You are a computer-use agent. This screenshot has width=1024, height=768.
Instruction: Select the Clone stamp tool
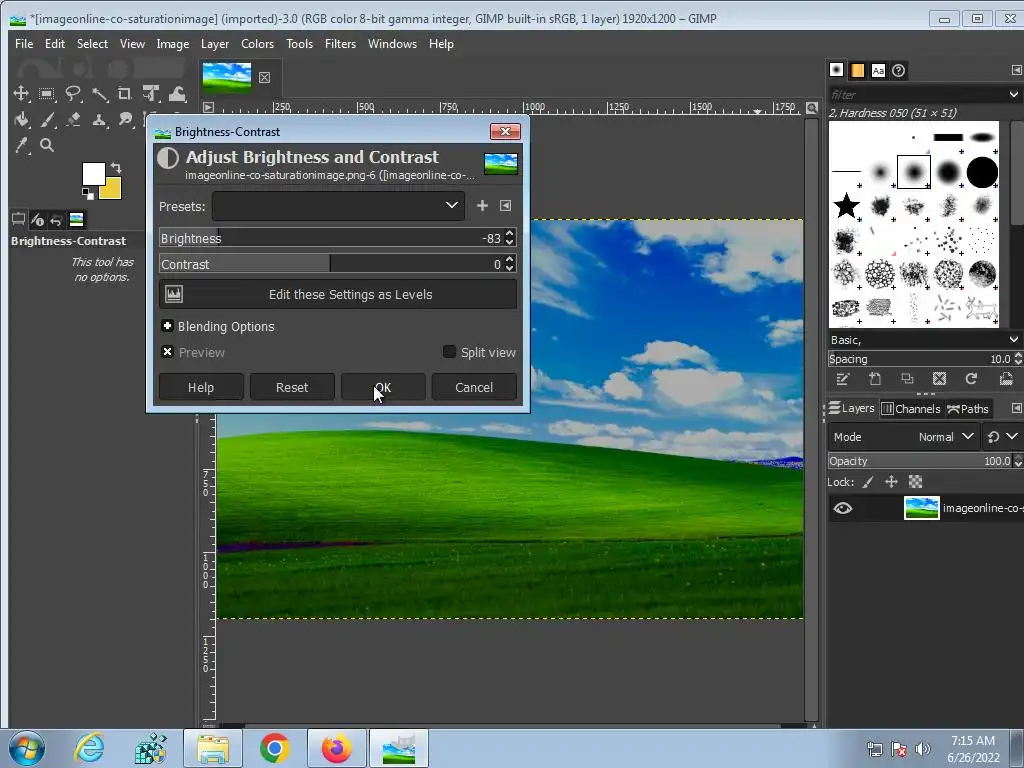(99, 120)
